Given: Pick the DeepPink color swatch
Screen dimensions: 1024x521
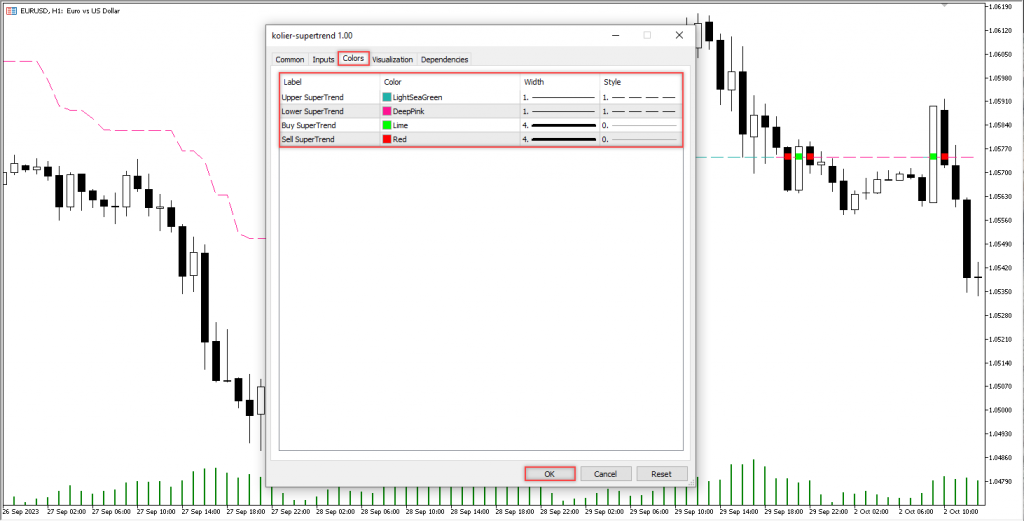Looking at the screenshot, I should click(387, 111).
